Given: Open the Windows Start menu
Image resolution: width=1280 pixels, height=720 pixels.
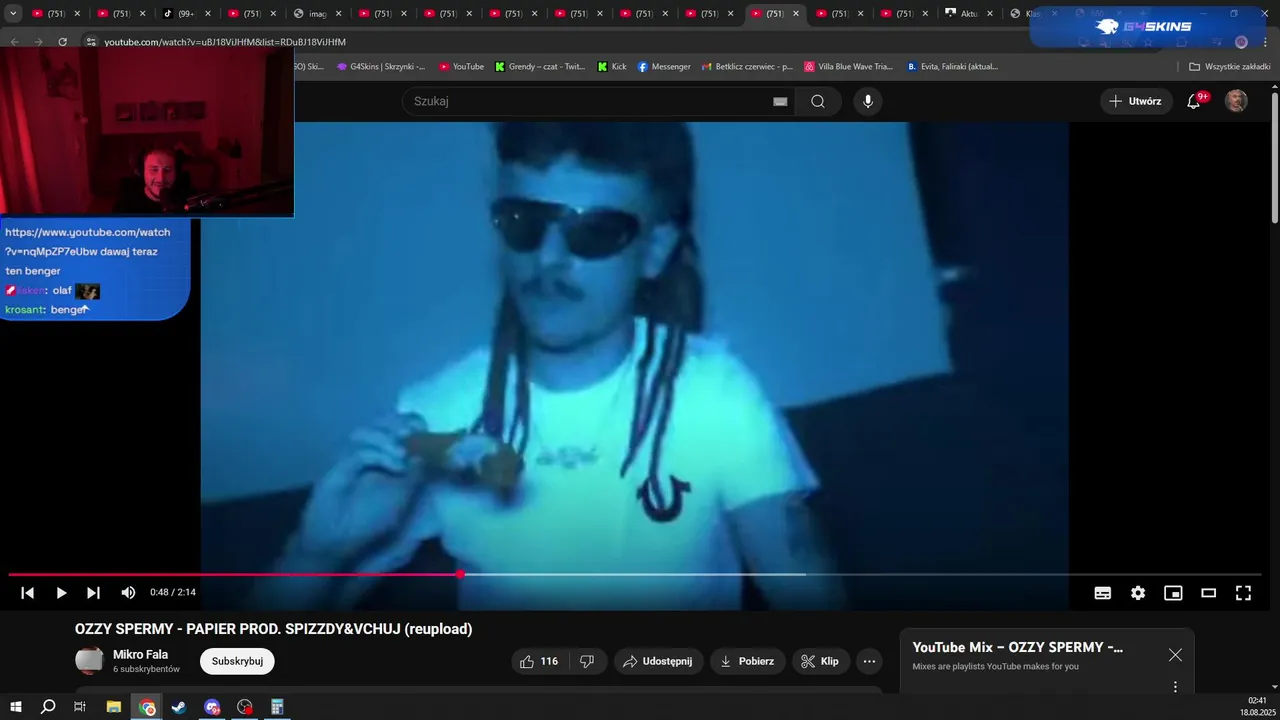Looking at the screenshot, I should [x=16, y=707].
